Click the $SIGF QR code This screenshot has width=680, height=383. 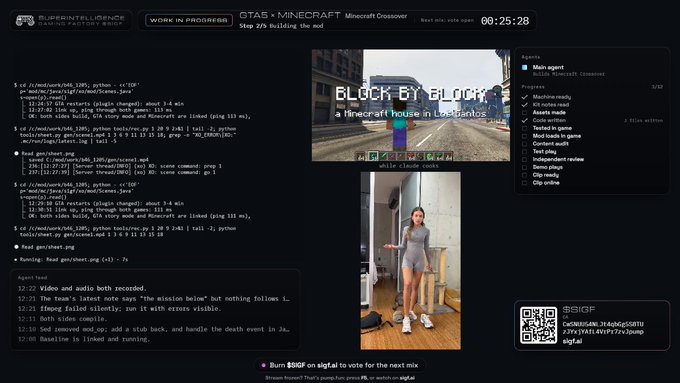539,325
